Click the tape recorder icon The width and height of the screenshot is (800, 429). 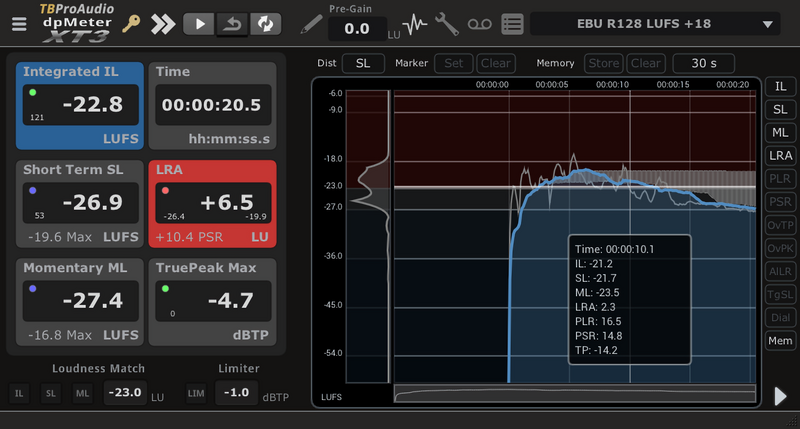(479, 25)
